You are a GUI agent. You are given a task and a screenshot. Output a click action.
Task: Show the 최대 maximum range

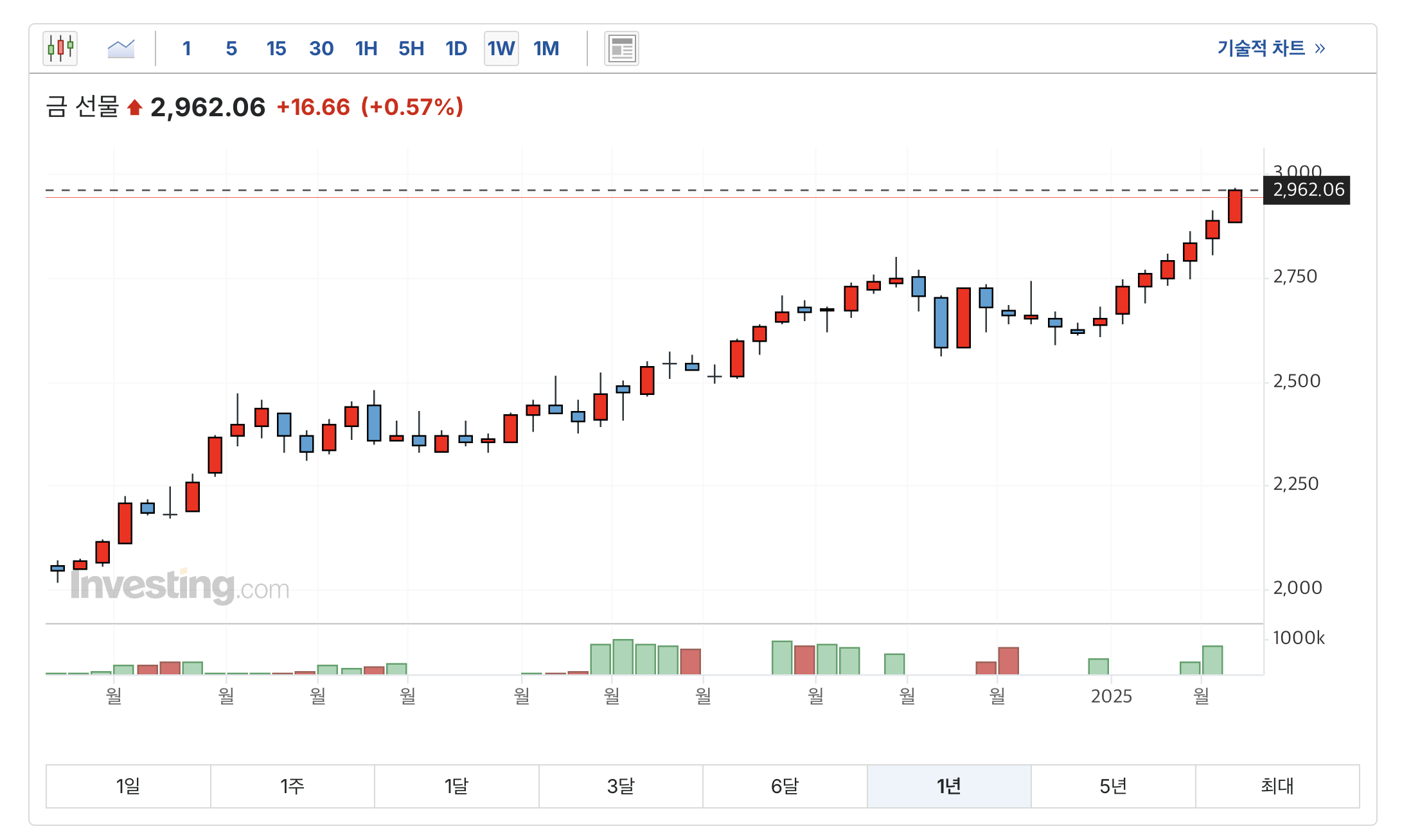tap(1277, 785)
